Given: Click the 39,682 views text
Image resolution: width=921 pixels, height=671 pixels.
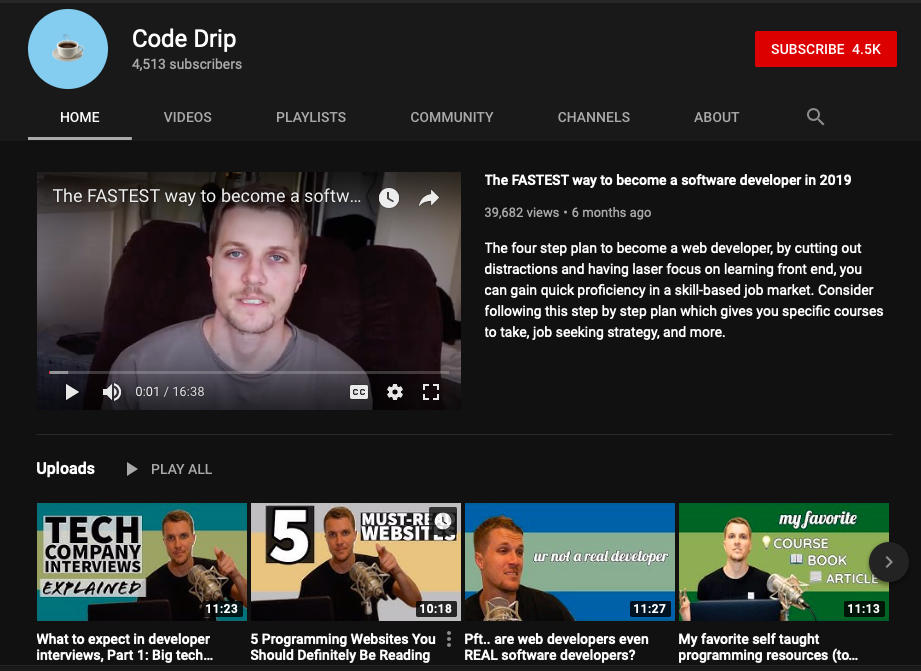Looking at the screenshot, I should click(522, 213).
